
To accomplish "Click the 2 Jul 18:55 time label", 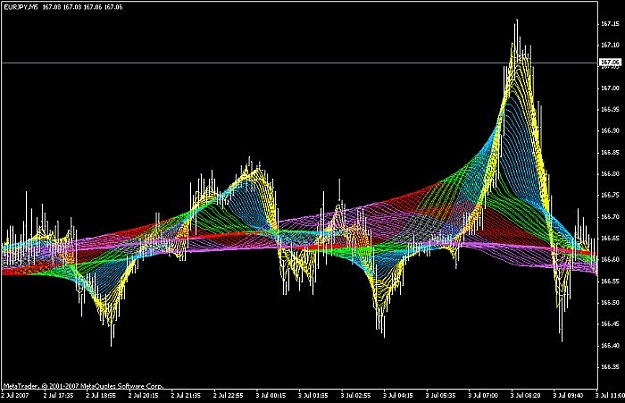I will 101,396.
